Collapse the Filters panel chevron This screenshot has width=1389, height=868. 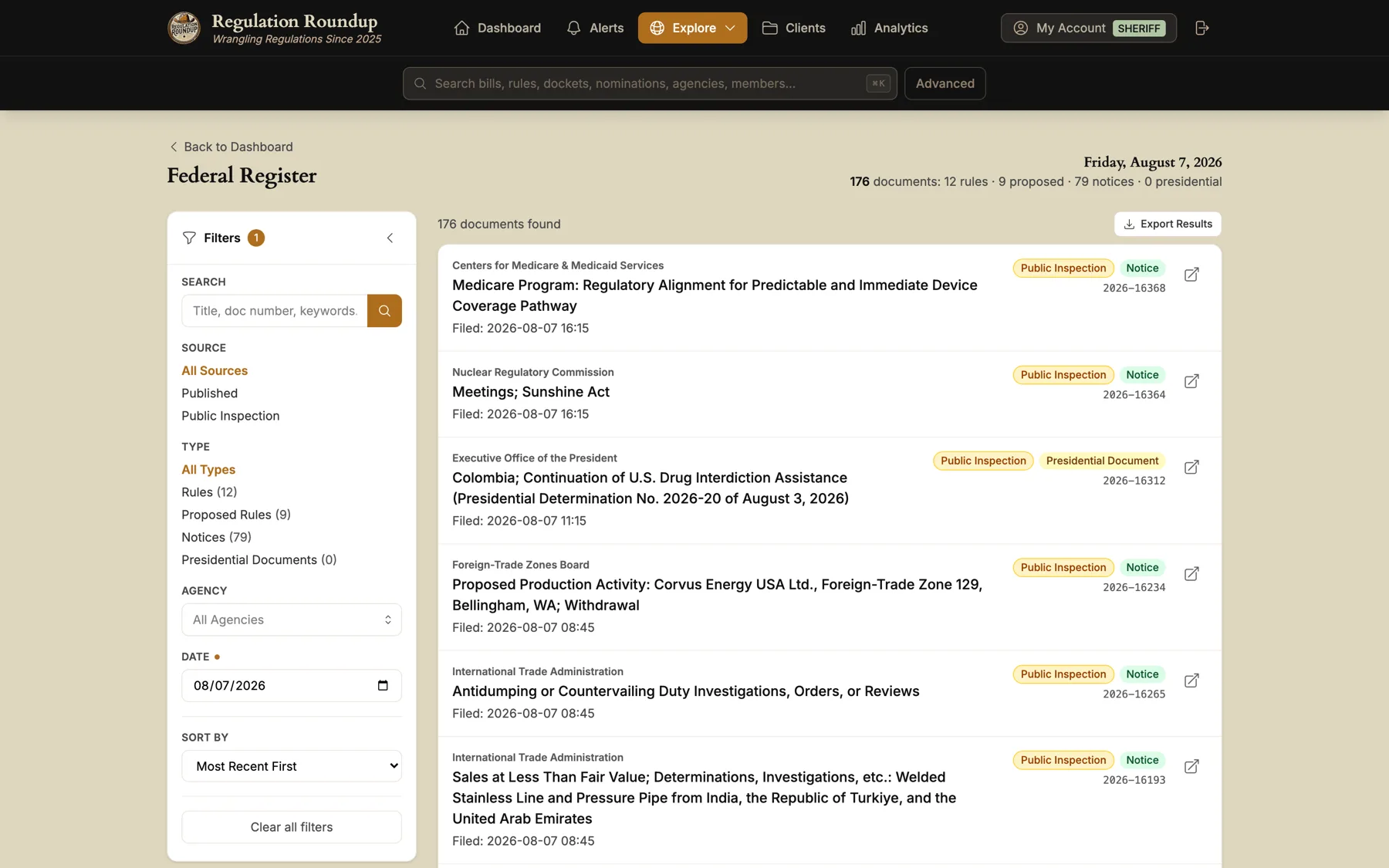coord(390,238)
